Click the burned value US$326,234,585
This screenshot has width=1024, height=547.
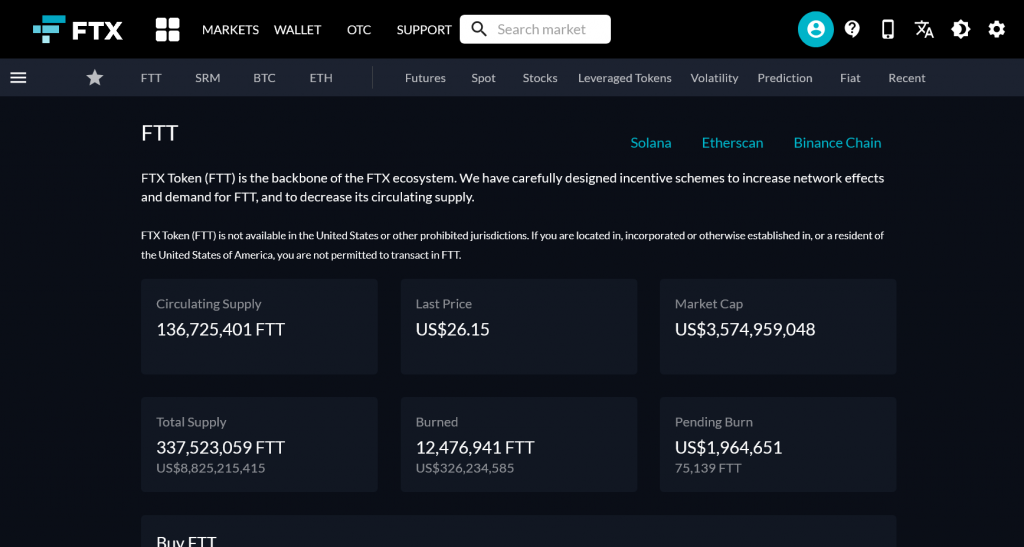pyautogui.click(x=465, y=468)
